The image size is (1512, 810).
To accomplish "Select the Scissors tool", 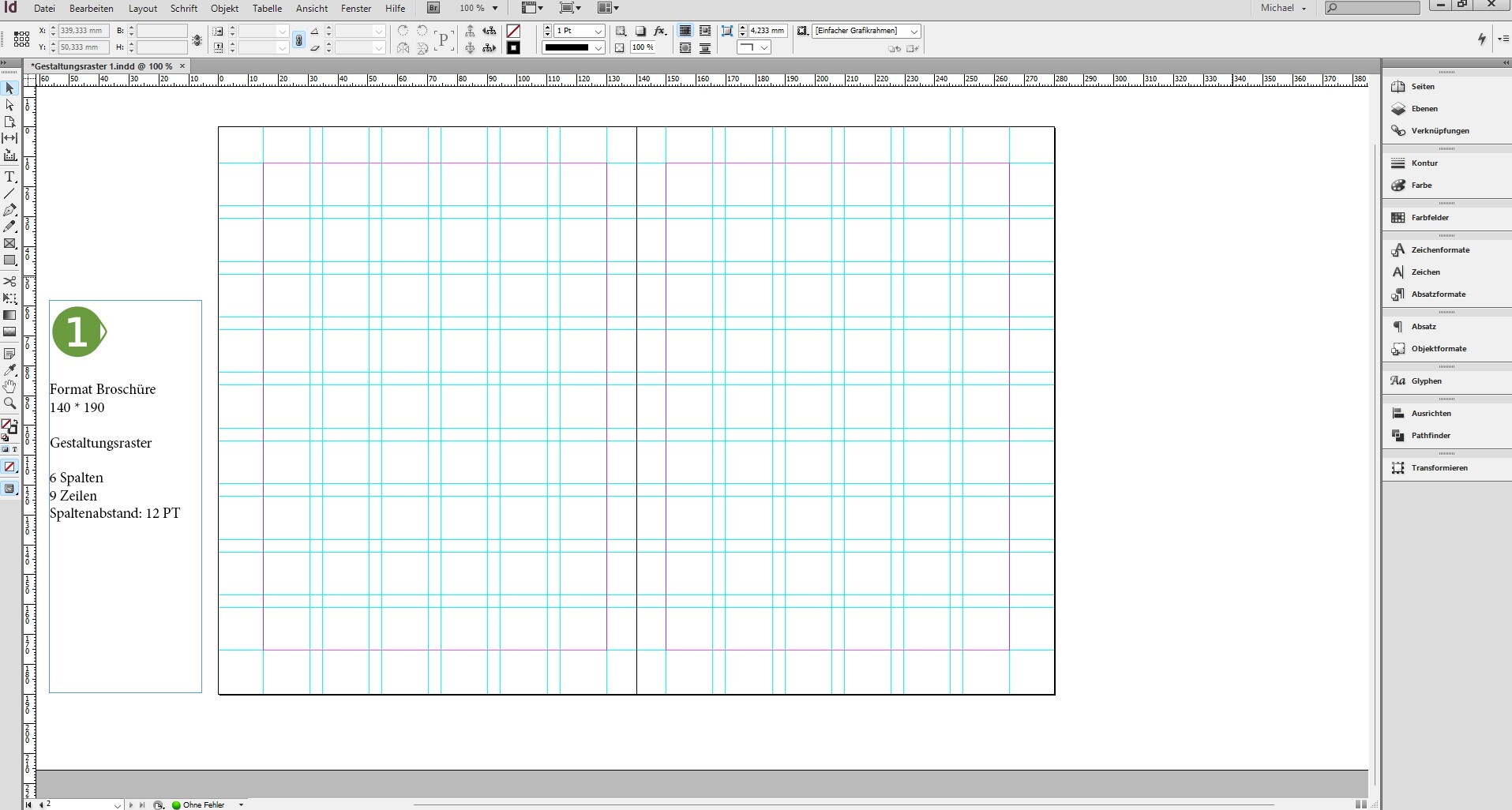I will pos(9,282).
